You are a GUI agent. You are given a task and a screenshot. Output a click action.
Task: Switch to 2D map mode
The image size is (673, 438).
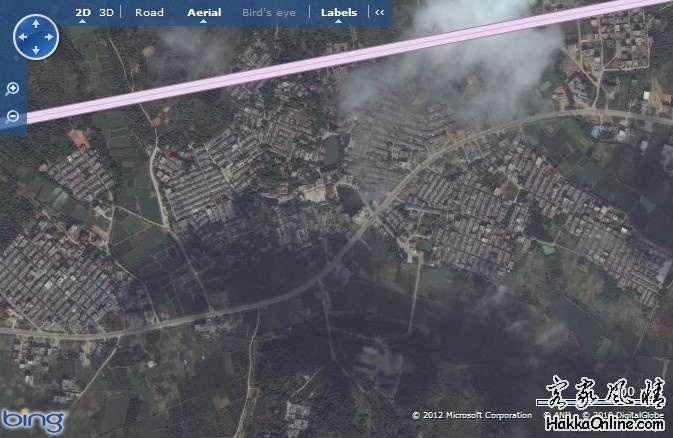pos(84,13)
